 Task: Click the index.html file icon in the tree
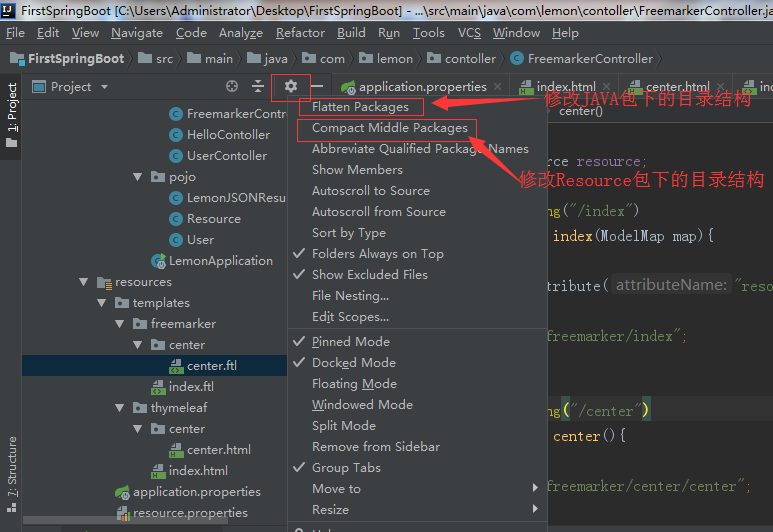tap(158, 471)
